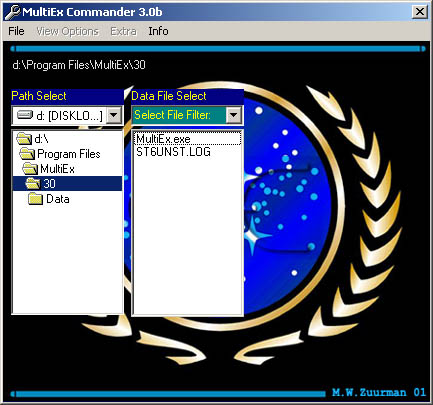Click the wrench application icon in title bar
433x405 pixels.
click(13, 12)
